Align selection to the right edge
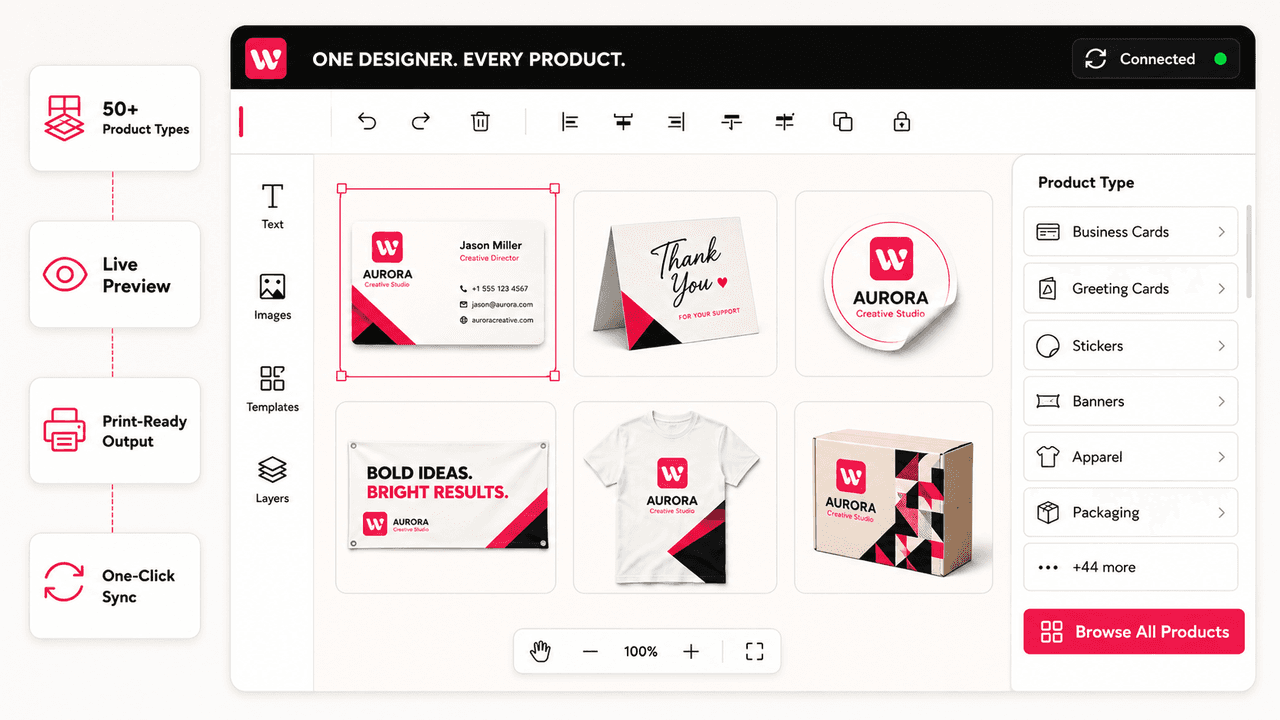The image size is (1280, 720). tap(677, 122)
